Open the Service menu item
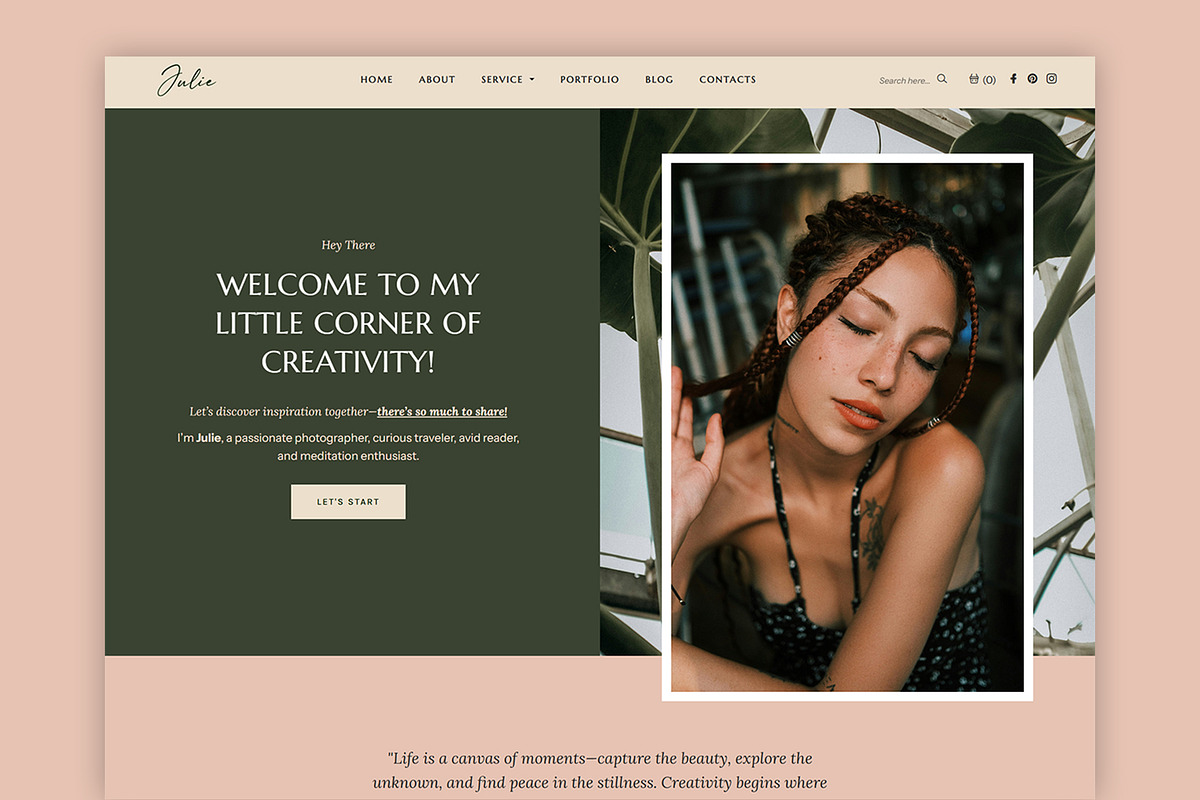The height and width of the screenshot is (800, 1200). (x=502, y=80)
